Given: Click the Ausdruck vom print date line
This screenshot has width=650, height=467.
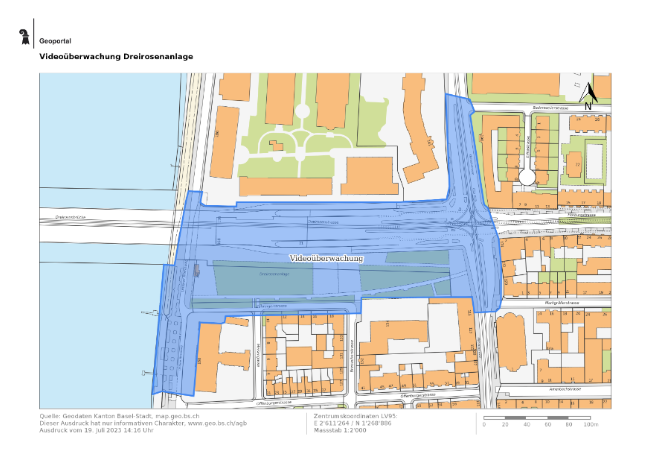Looking at the screenshot, I should tap(96, 430).
